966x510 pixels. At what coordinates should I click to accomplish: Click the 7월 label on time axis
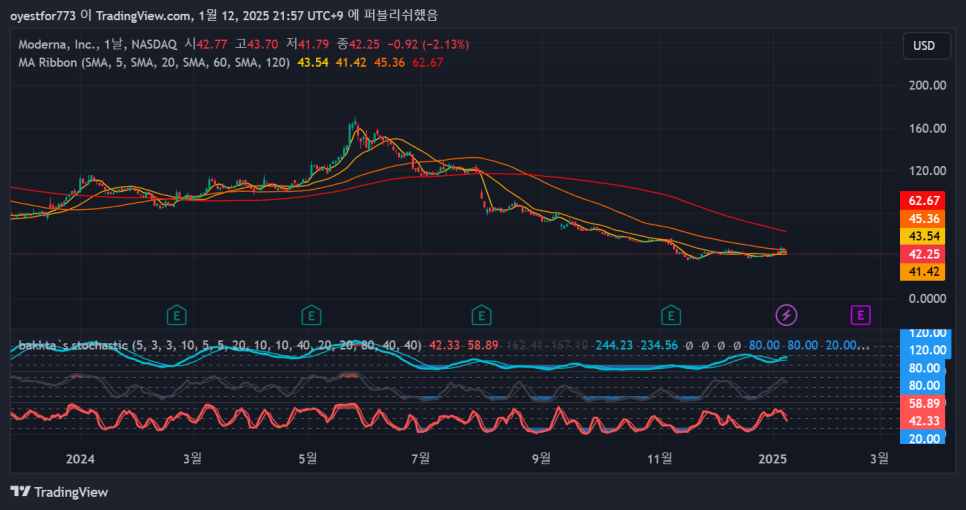coord(421,459)
